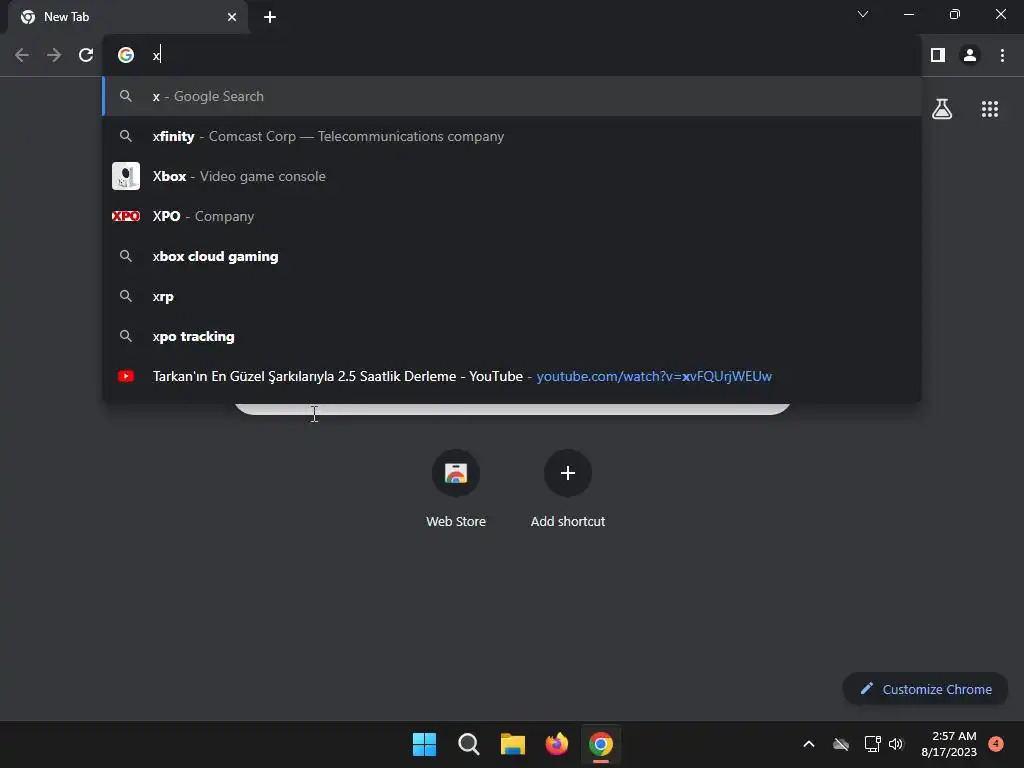Image resolution: width=1024 pixels, height=768 pixels.
Task: Select the 'xpo tracking' suggestion
Action: pos(512,336)
